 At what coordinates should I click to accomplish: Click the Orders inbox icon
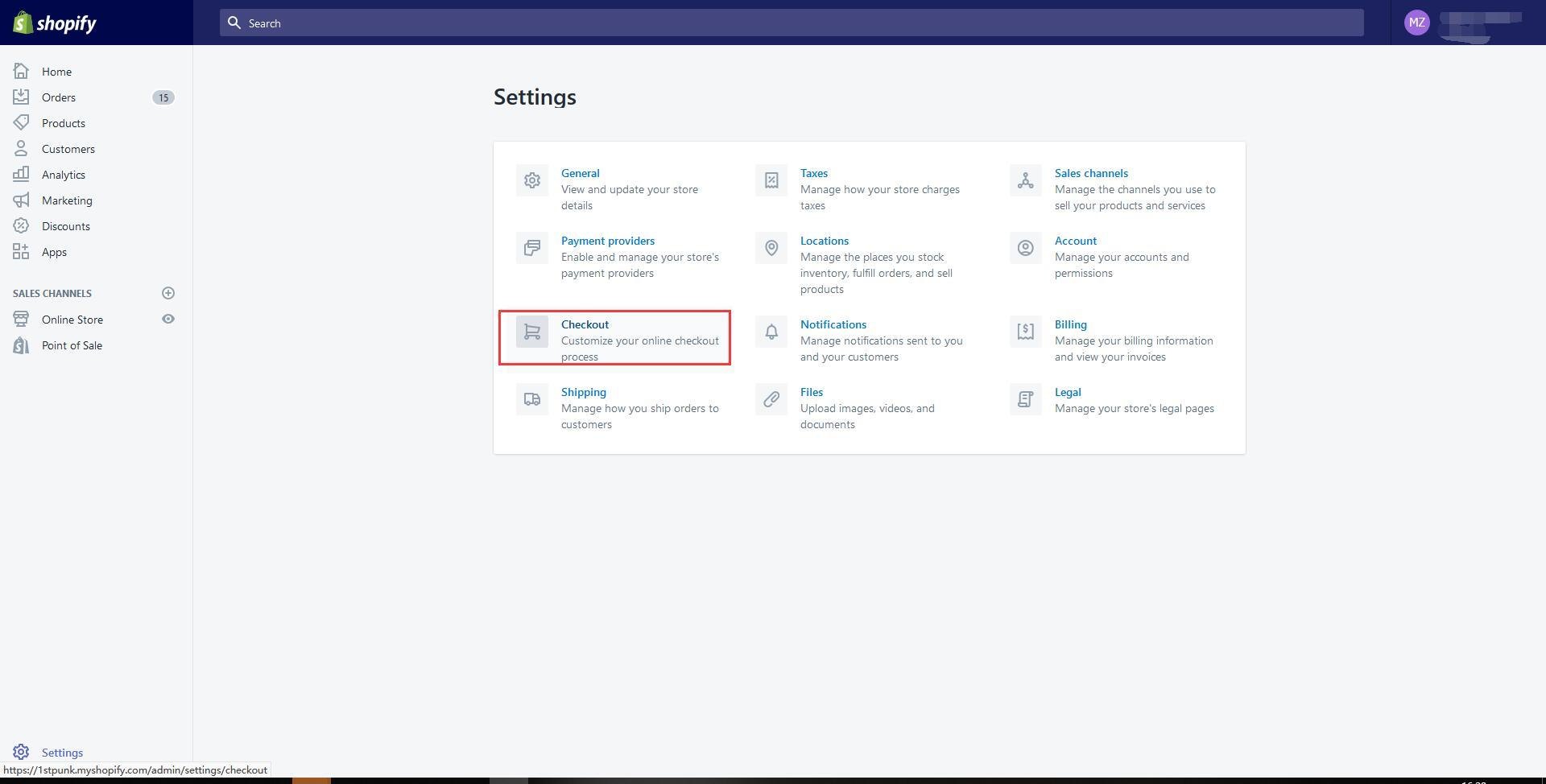(21, 97)
